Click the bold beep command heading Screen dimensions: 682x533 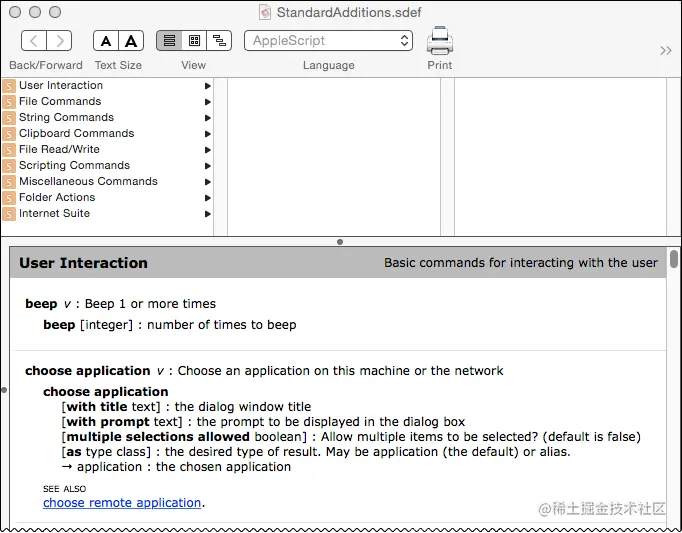tap(41, 304)
